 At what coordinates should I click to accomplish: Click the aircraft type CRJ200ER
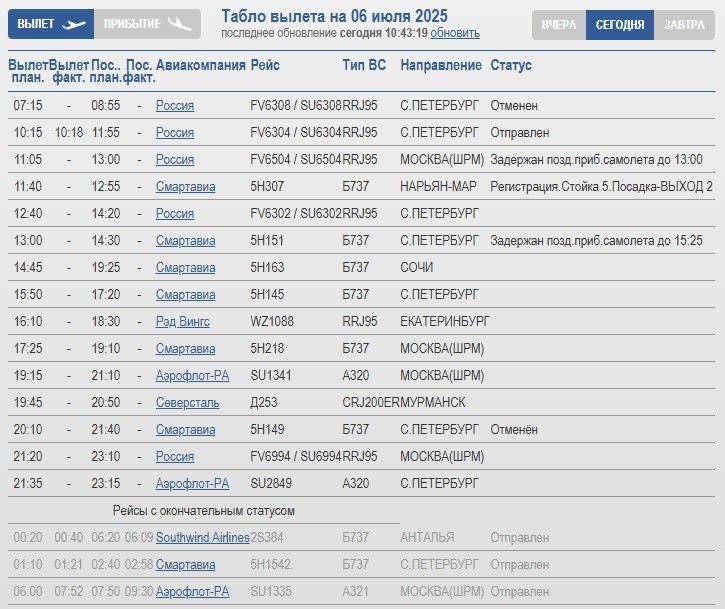(371, 403)
